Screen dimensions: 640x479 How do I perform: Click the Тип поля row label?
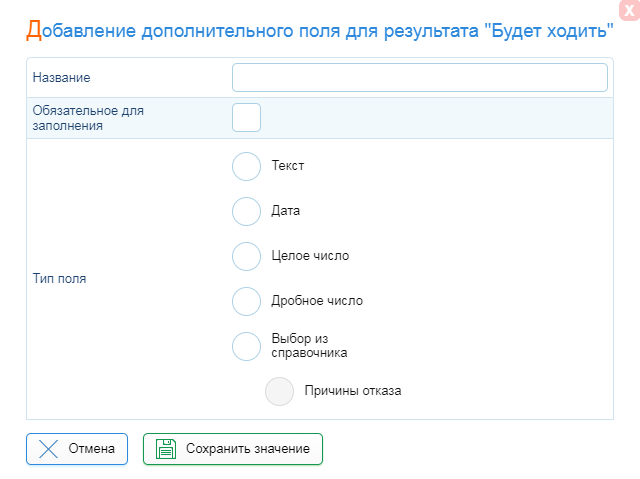coord(60,279)
